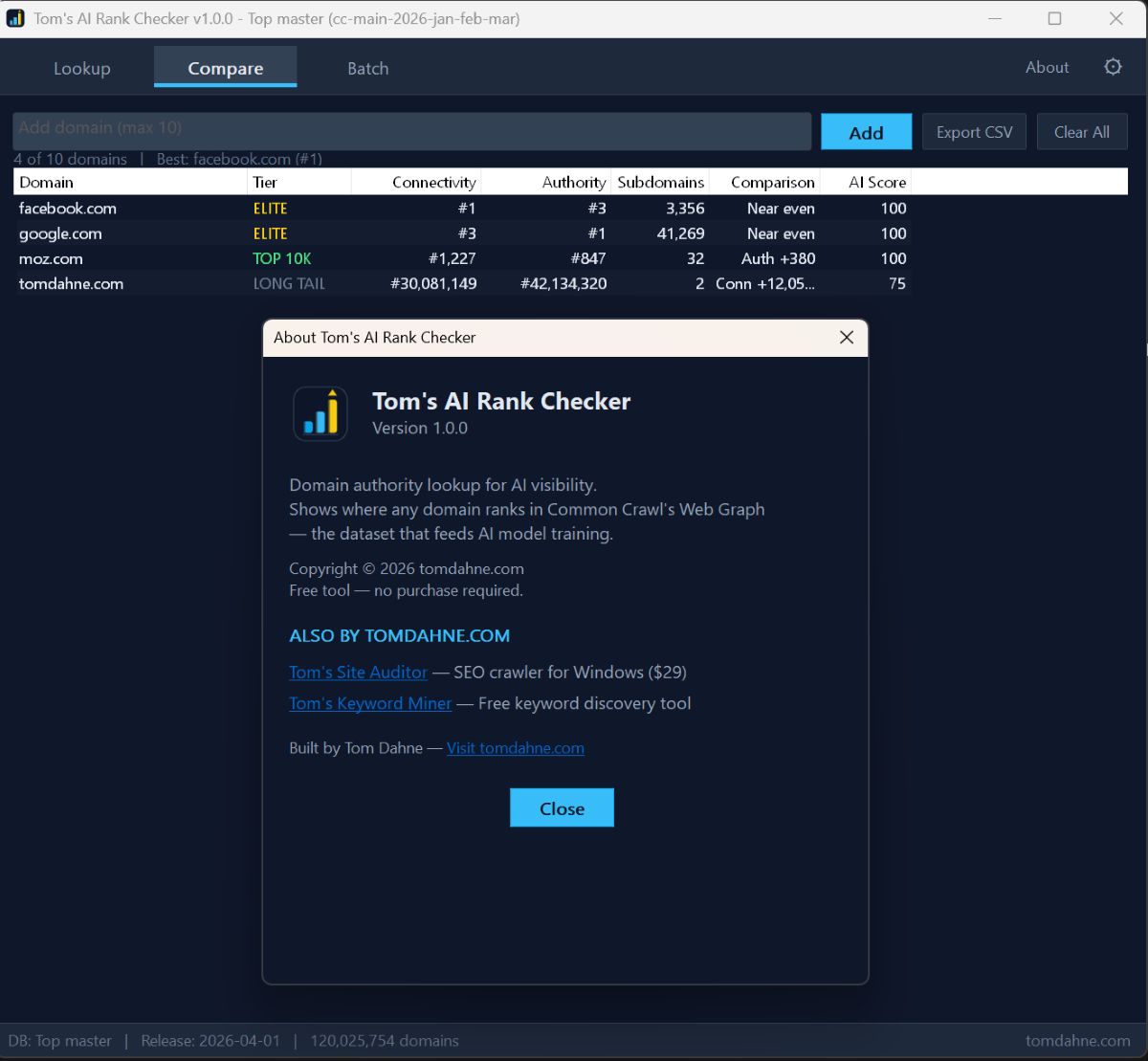Open settings via the gear icon

[1112, 67]
